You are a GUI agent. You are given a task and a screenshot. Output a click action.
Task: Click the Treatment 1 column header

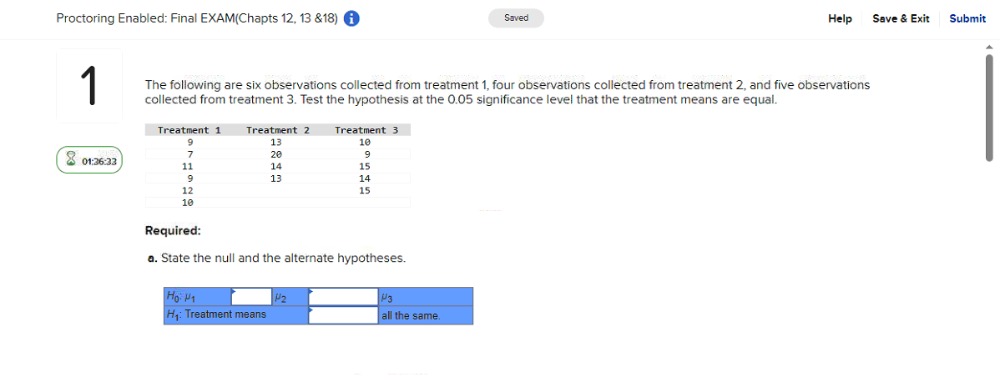tap(189, 130)
